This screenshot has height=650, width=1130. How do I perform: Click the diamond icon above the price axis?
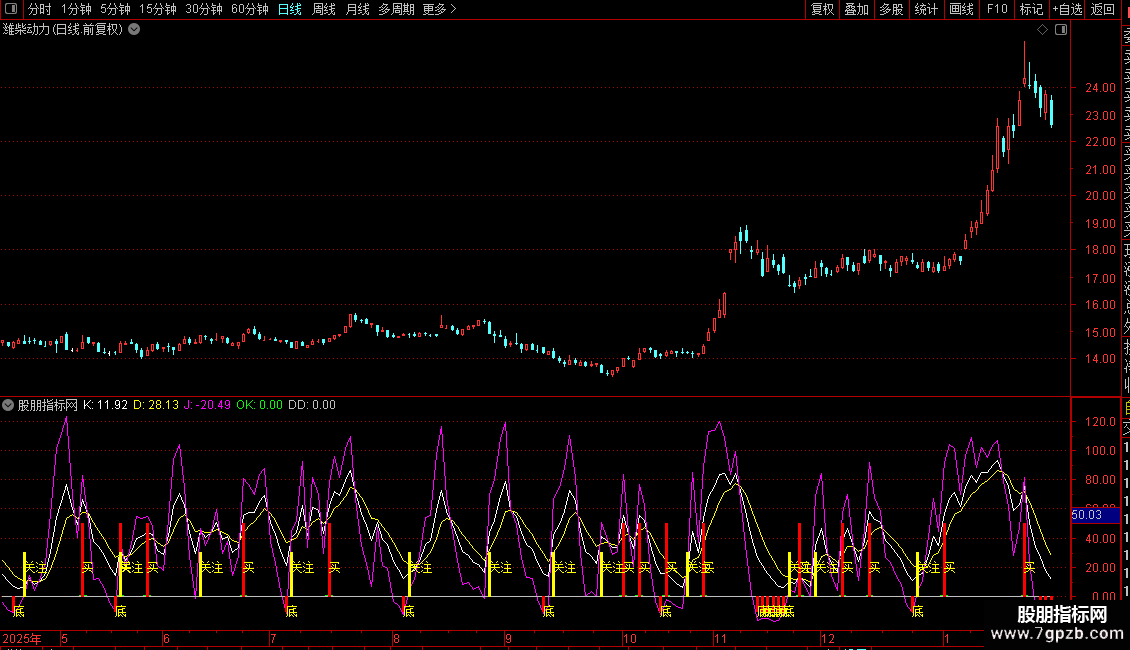1042,30
